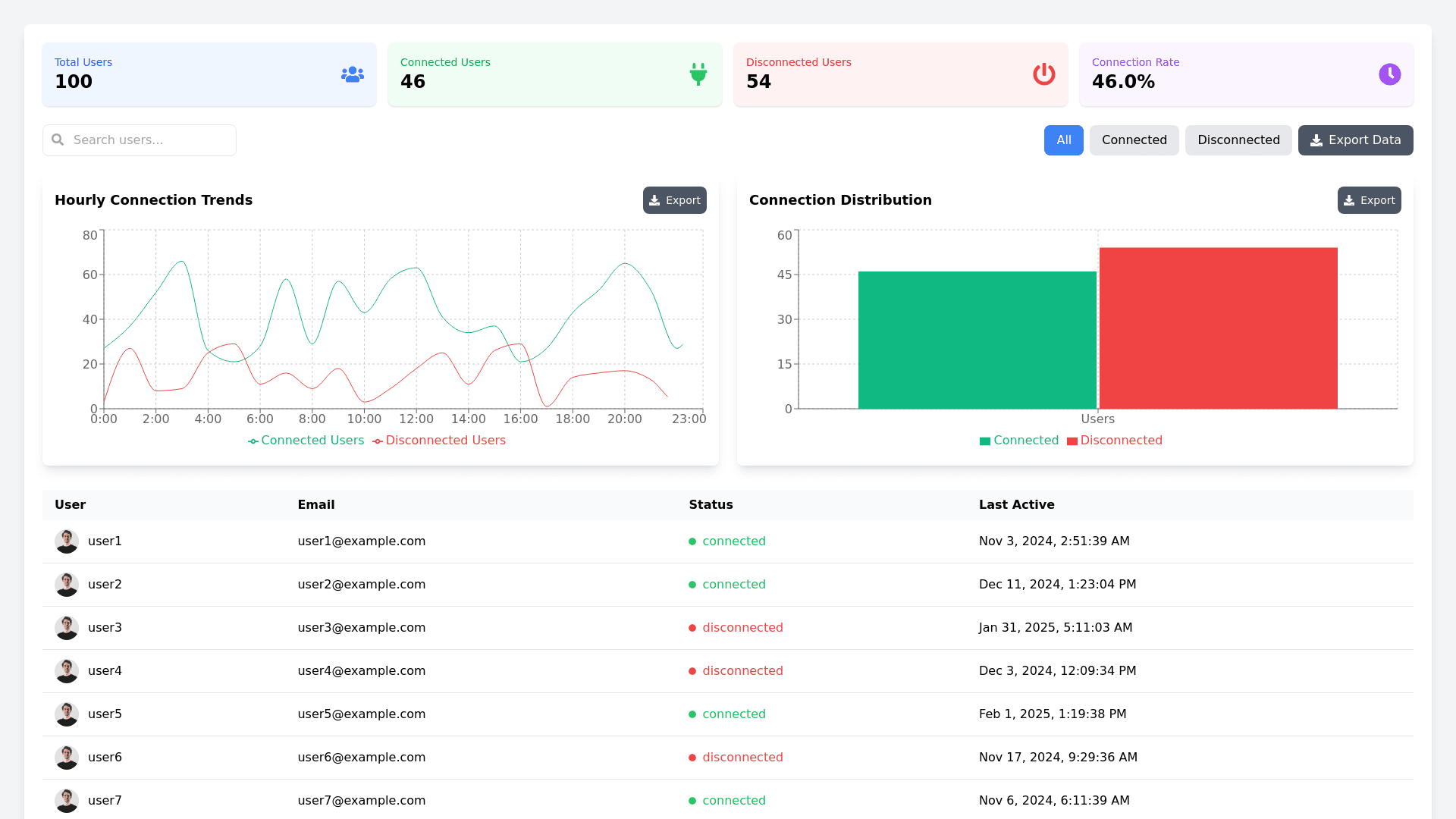The height and width of the screenshot is (819, 1456).
Task: Click red Disconnected legend swatch
Action: pos(1072,441)
